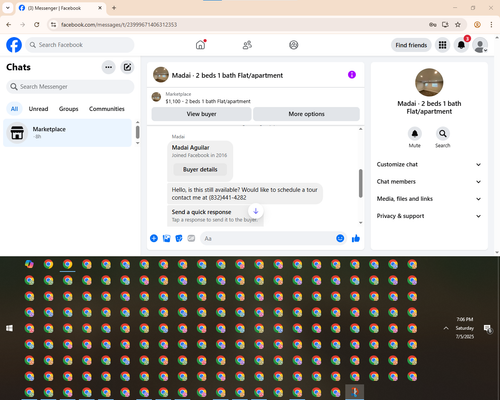Click the browser address bar URL
Image resolution: width=500 pixels, height=400 pixels.
(x=119, y=25)
